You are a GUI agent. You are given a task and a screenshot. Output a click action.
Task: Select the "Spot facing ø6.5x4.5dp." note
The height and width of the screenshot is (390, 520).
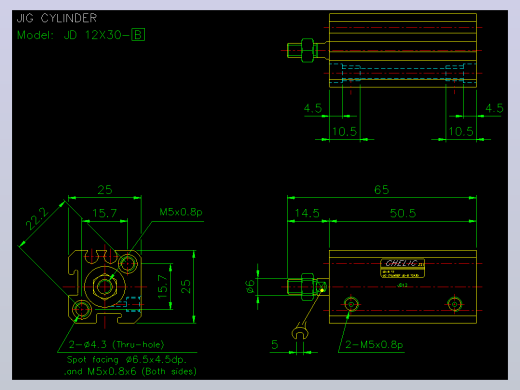point(127,360)
